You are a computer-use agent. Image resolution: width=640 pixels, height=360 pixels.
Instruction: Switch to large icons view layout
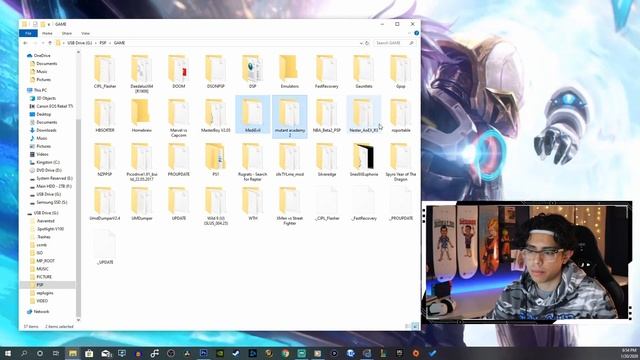click(415, 326)
